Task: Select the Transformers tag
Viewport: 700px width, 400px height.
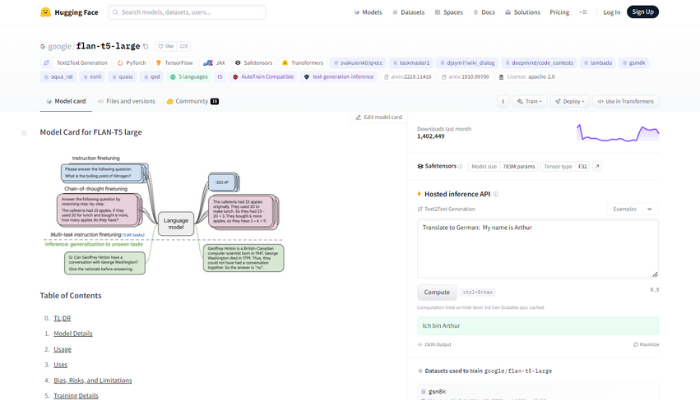Action: point(302,63)
